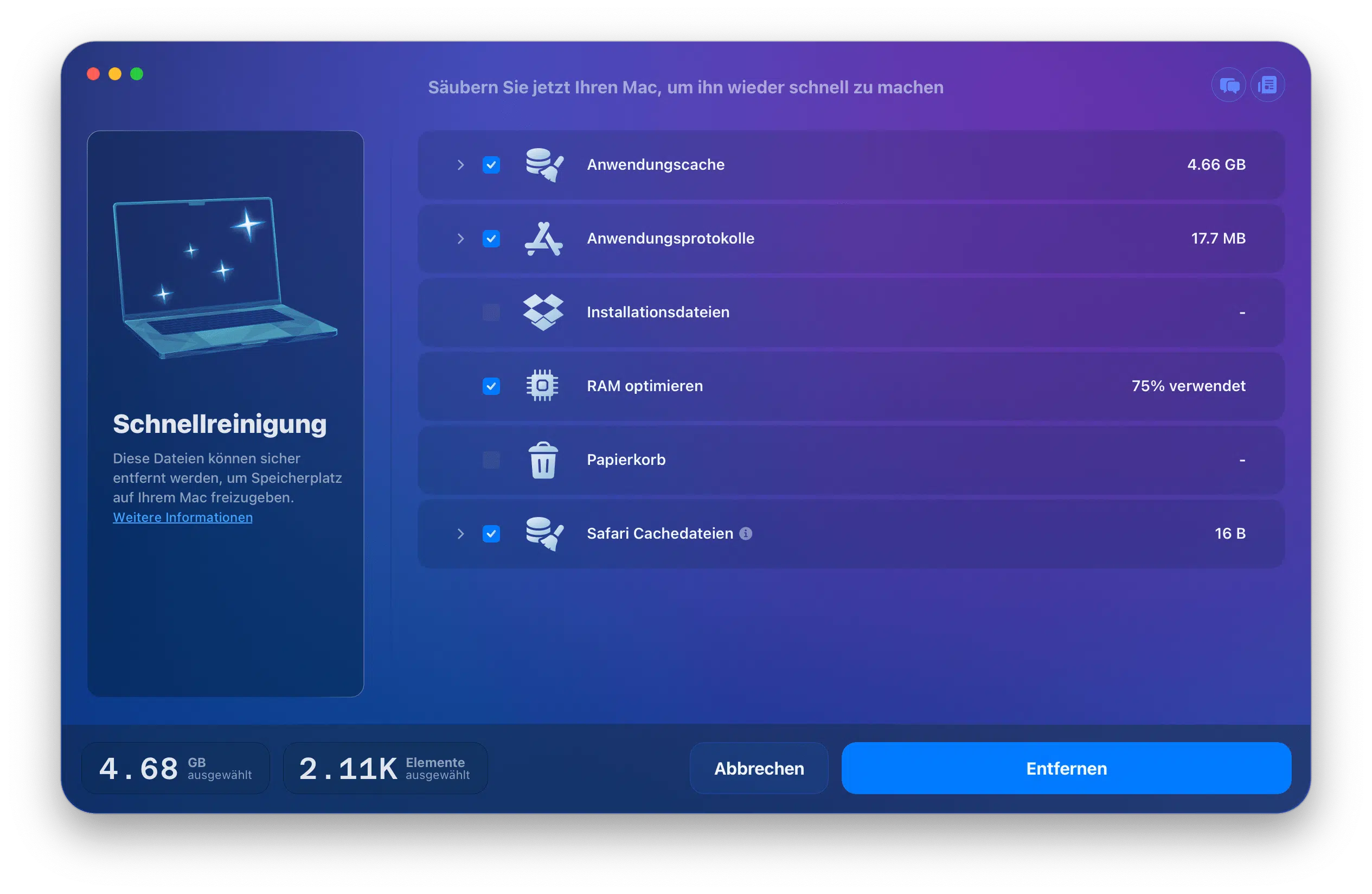The width and height of the screenshot is (1372, 894).
Task: Click the Installationsdateien box icon
Action: (543, 312)
